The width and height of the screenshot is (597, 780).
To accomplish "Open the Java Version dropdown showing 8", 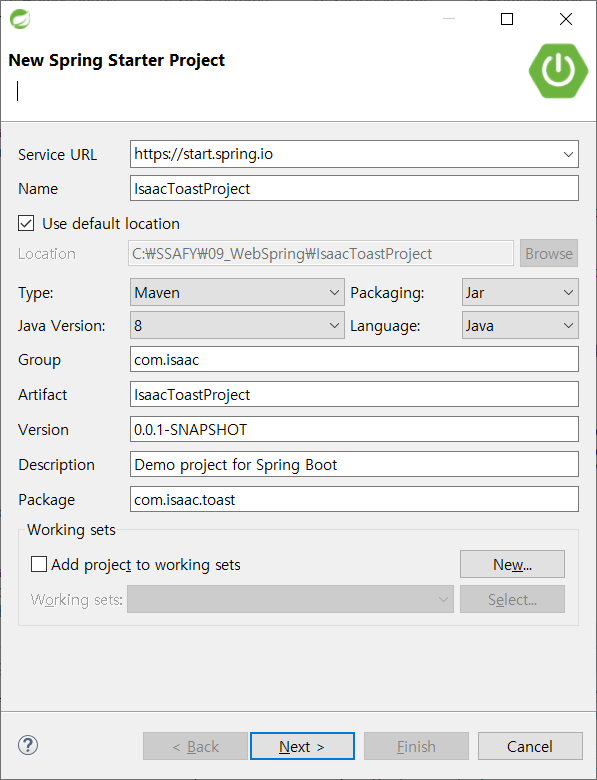I will tap(237, 325).
